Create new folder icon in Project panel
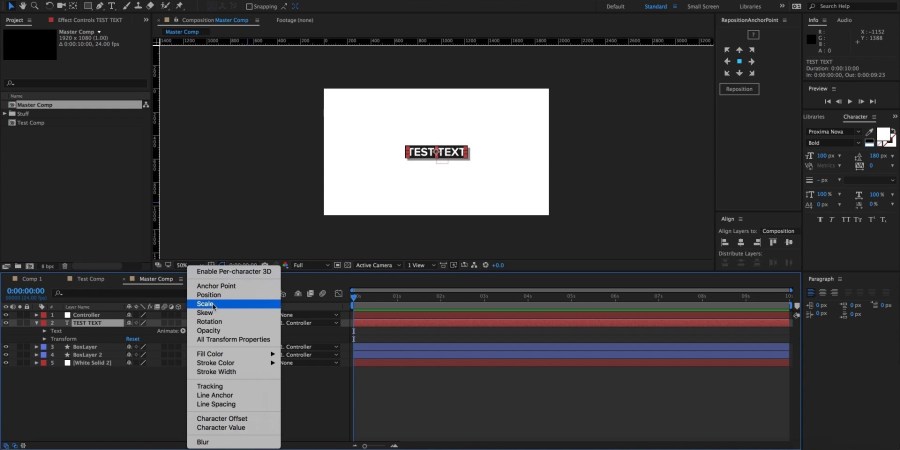Image resolution: width=900 pixels, height=450 pixels. click(x=18, y=266)
